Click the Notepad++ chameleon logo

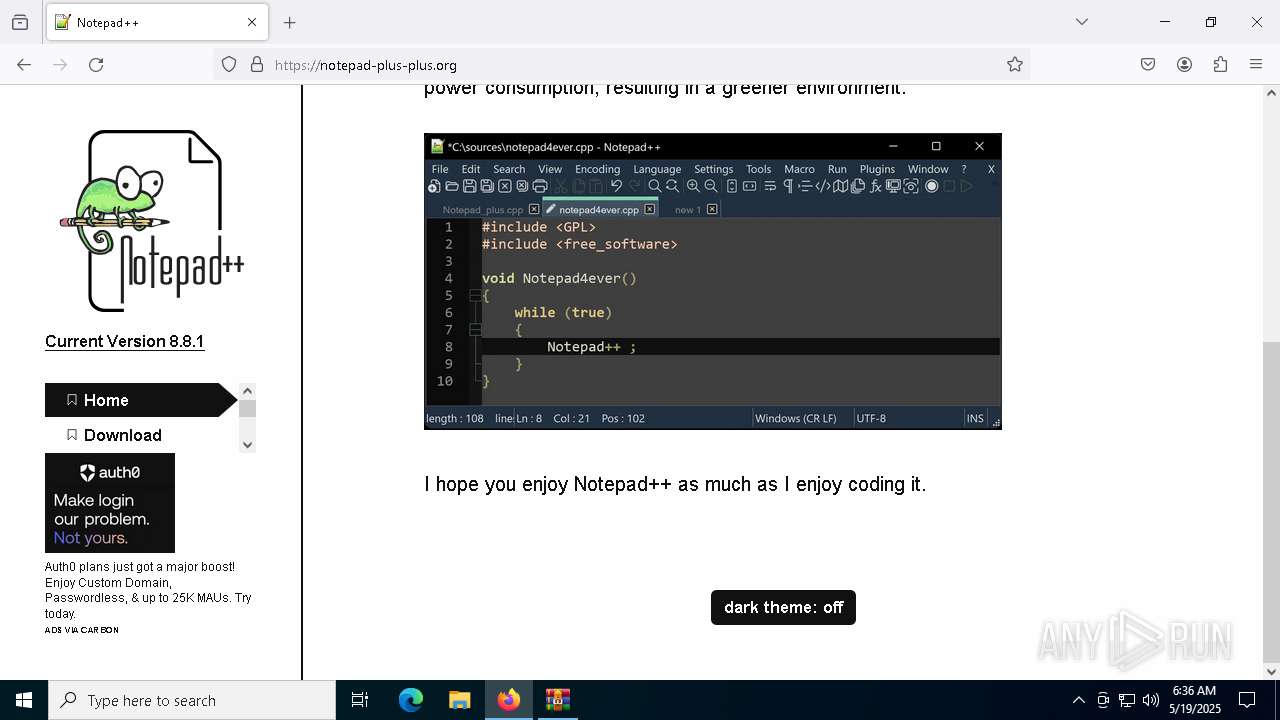152,222
